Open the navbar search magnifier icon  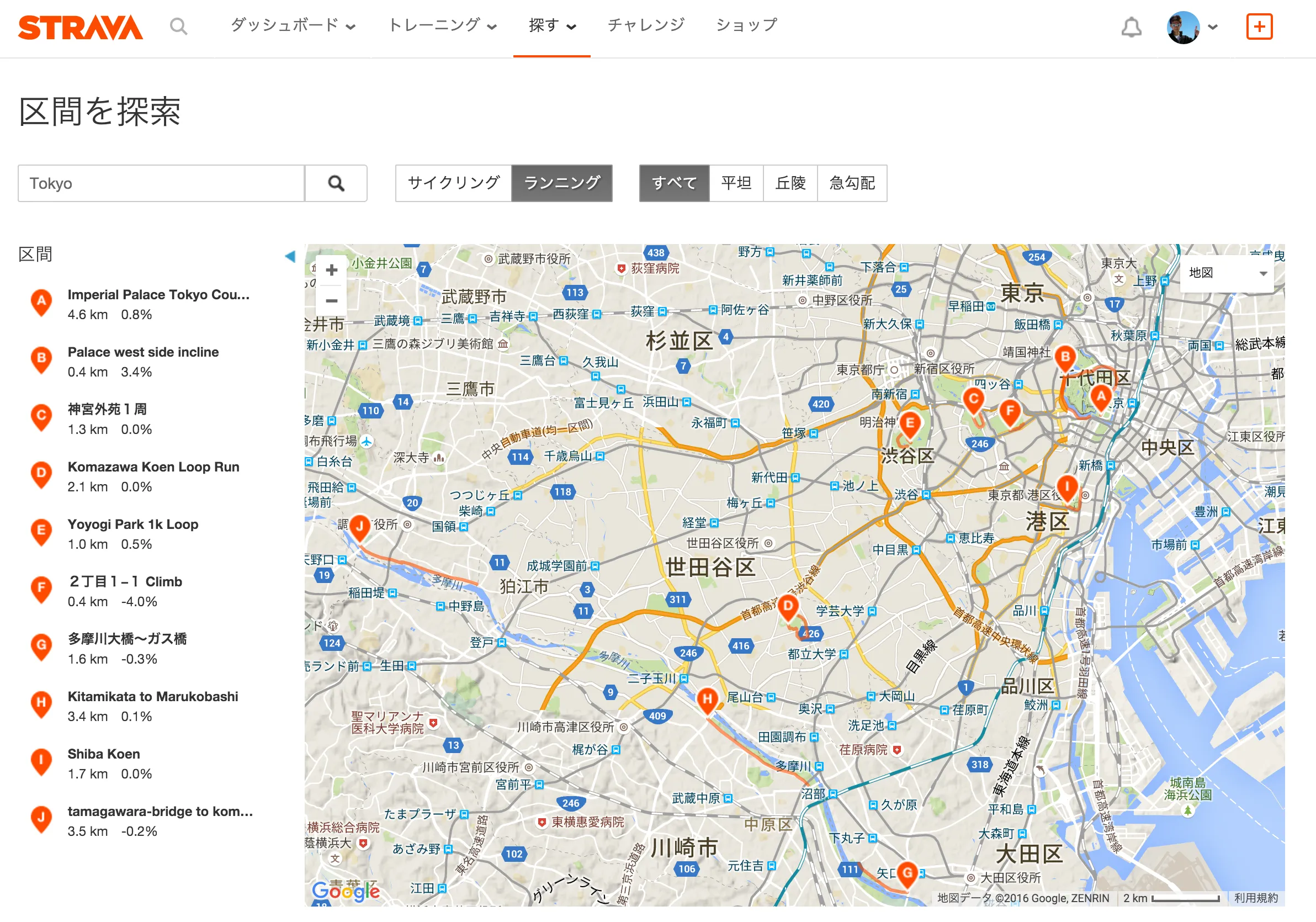(x=179, y=26)
